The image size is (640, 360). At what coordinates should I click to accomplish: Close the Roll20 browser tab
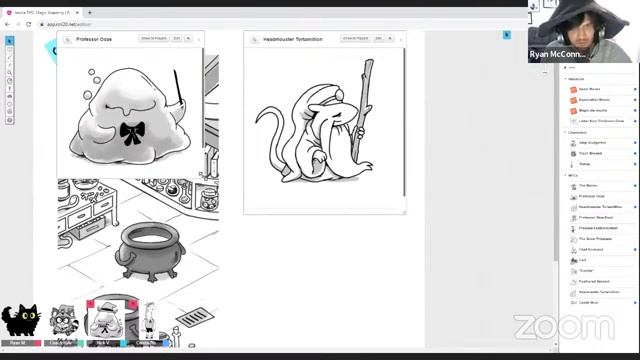pos(77,13)
